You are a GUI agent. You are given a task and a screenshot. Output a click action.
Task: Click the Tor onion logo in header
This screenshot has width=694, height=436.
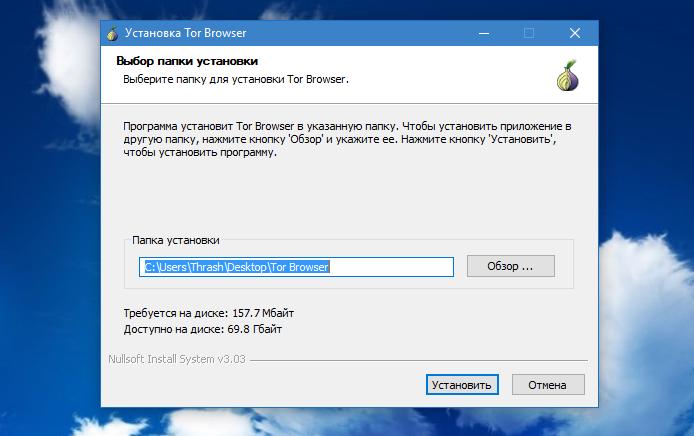click(567, 76)
